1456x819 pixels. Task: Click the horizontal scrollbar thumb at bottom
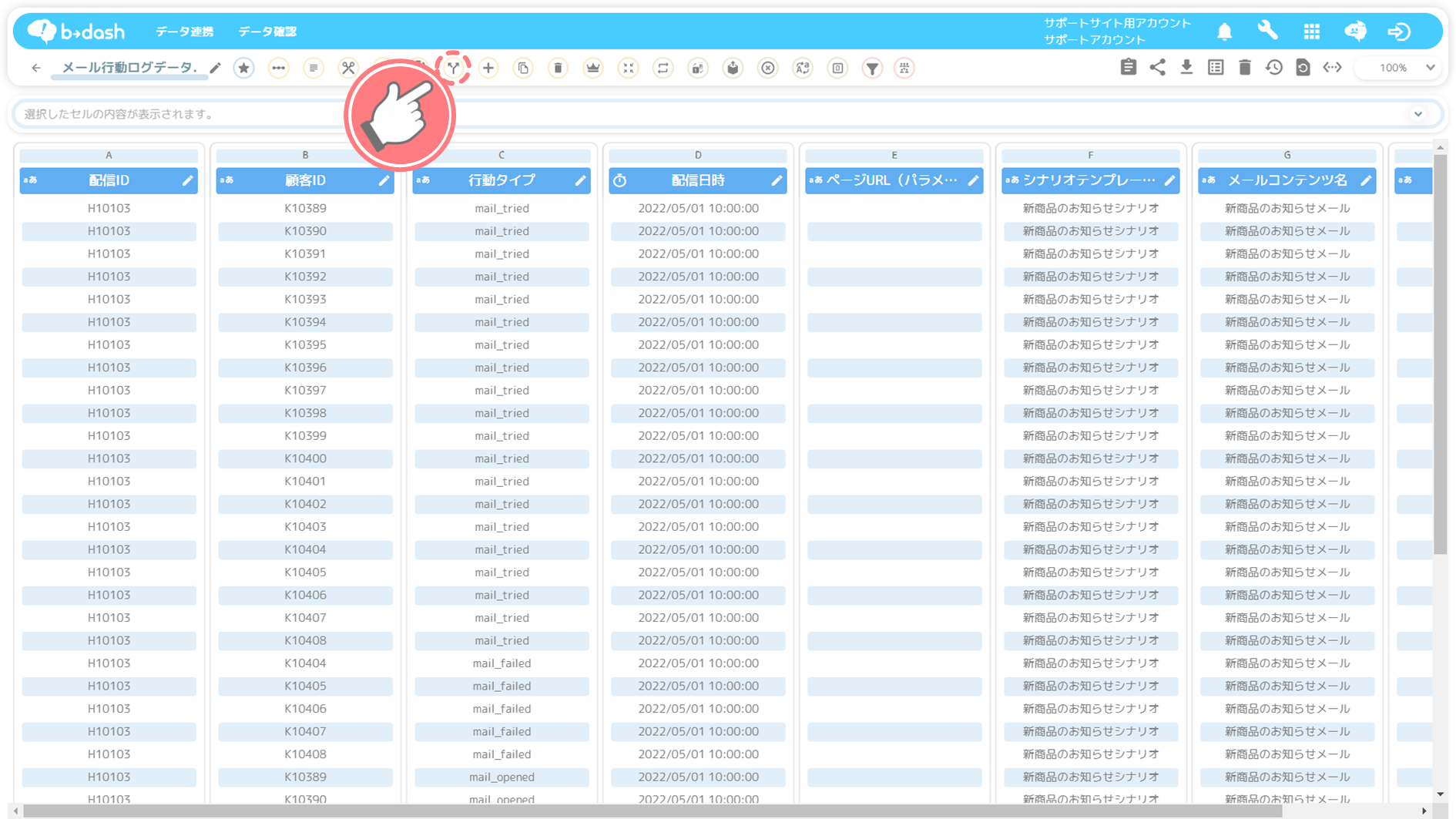(653, 811)
